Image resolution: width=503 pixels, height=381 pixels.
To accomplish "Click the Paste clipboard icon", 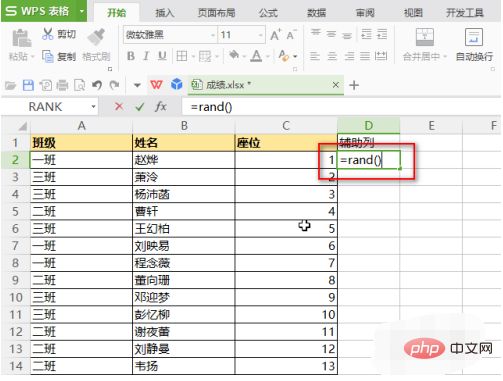I will point(21,38).
